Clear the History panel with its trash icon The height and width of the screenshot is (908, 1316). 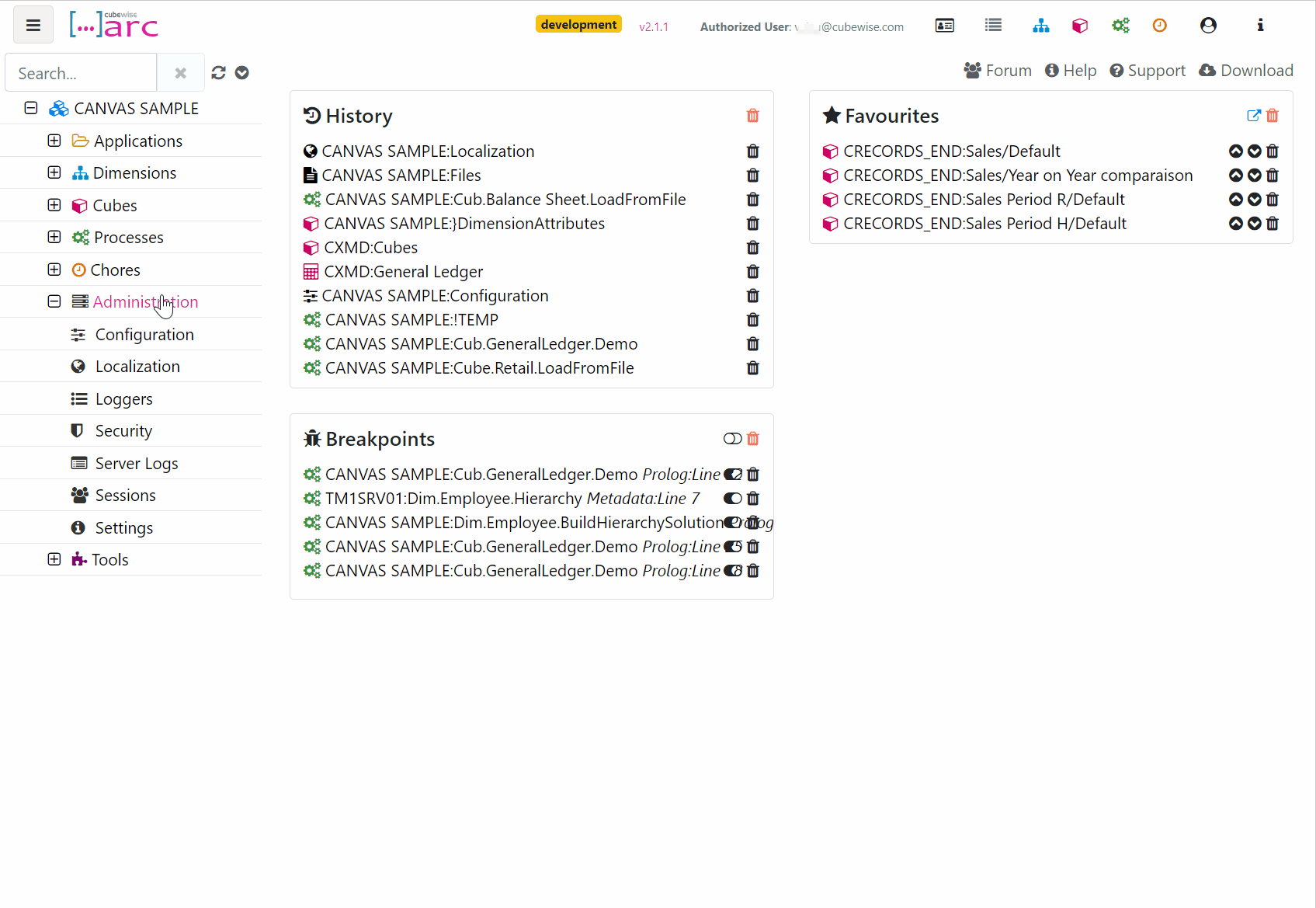tap(752, 115)
